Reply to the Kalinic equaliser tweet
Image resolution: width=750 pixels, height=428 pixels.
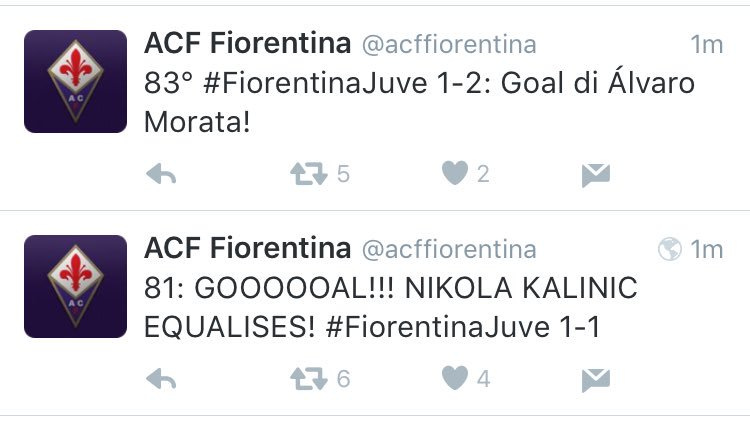pyautogui.click(x=161, y=379)
